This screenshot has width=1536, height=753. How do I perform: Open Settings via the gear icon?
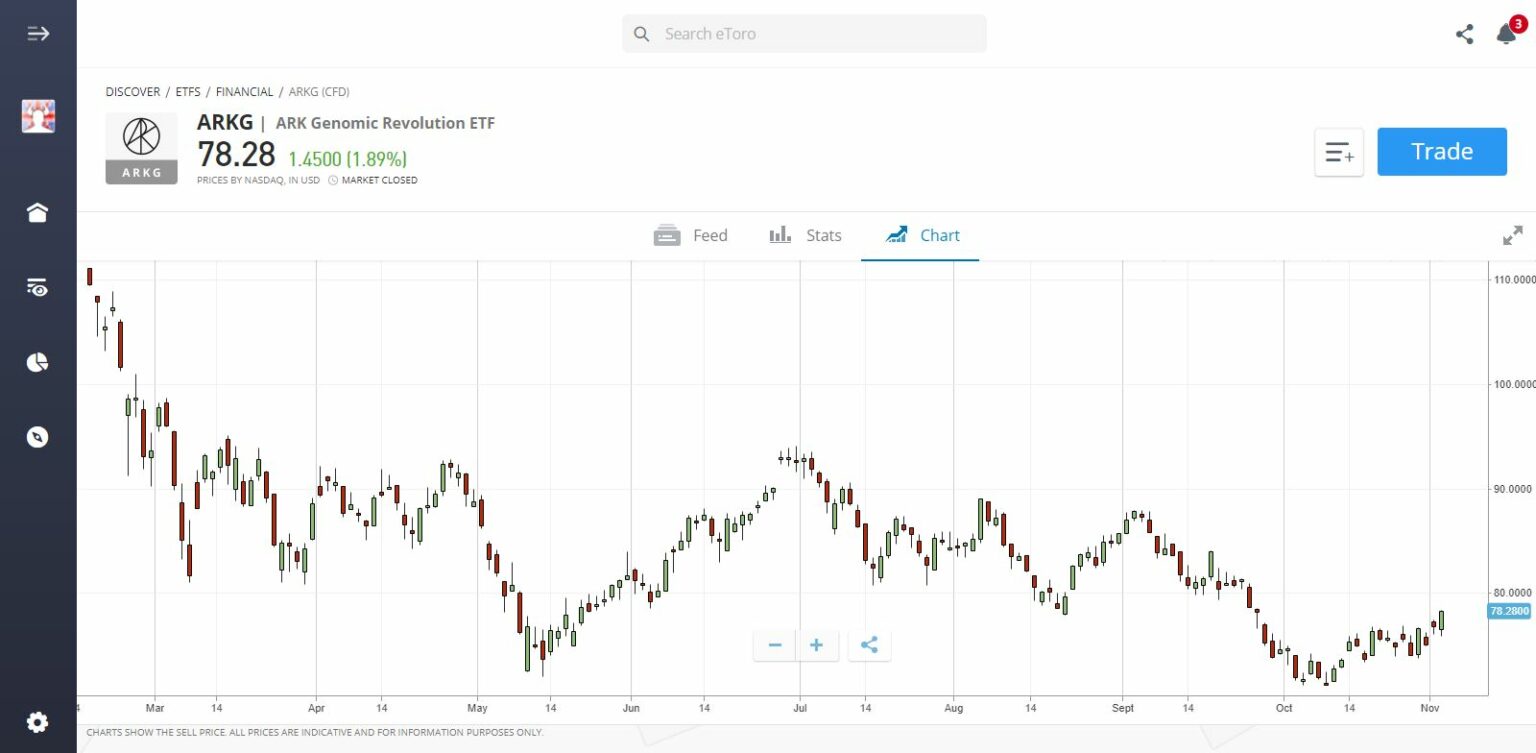click(x=37, y=721)
